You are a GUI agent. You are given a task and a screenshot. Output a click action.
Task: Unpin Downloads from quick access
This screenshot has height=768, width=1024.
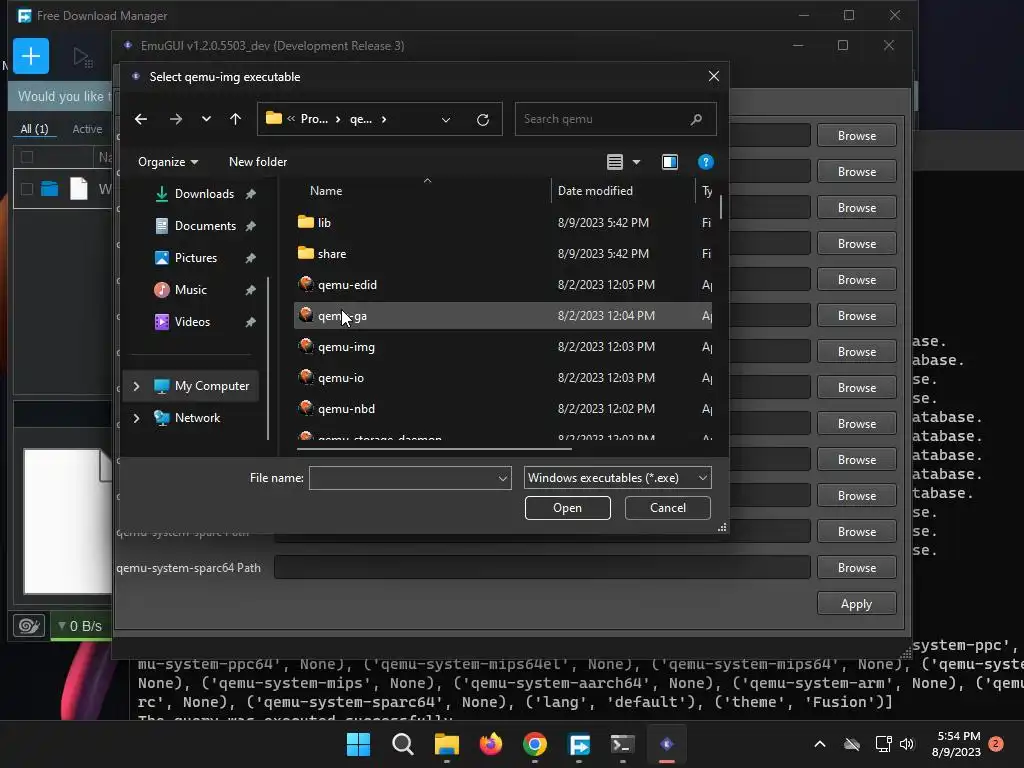251,194
